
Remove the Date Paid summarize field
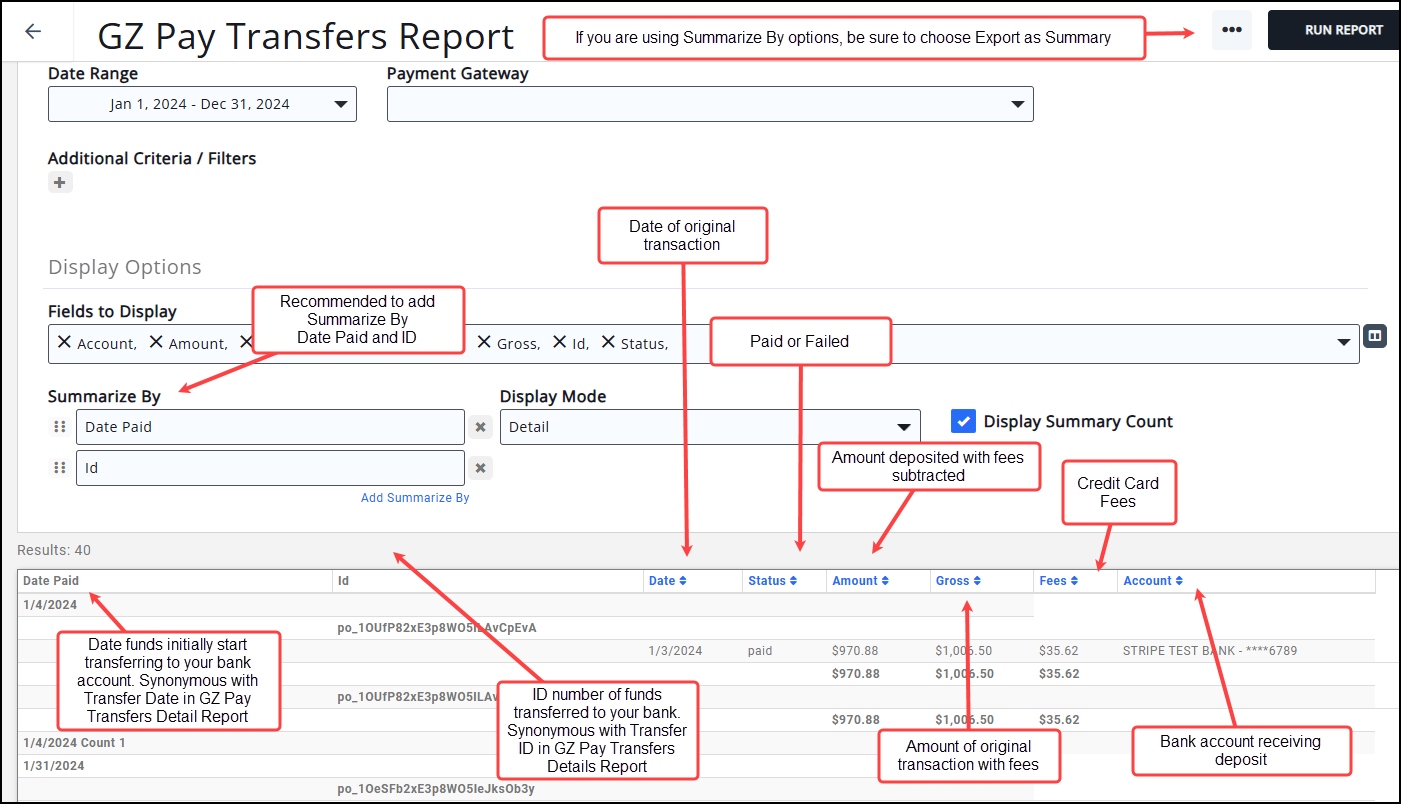480,427
